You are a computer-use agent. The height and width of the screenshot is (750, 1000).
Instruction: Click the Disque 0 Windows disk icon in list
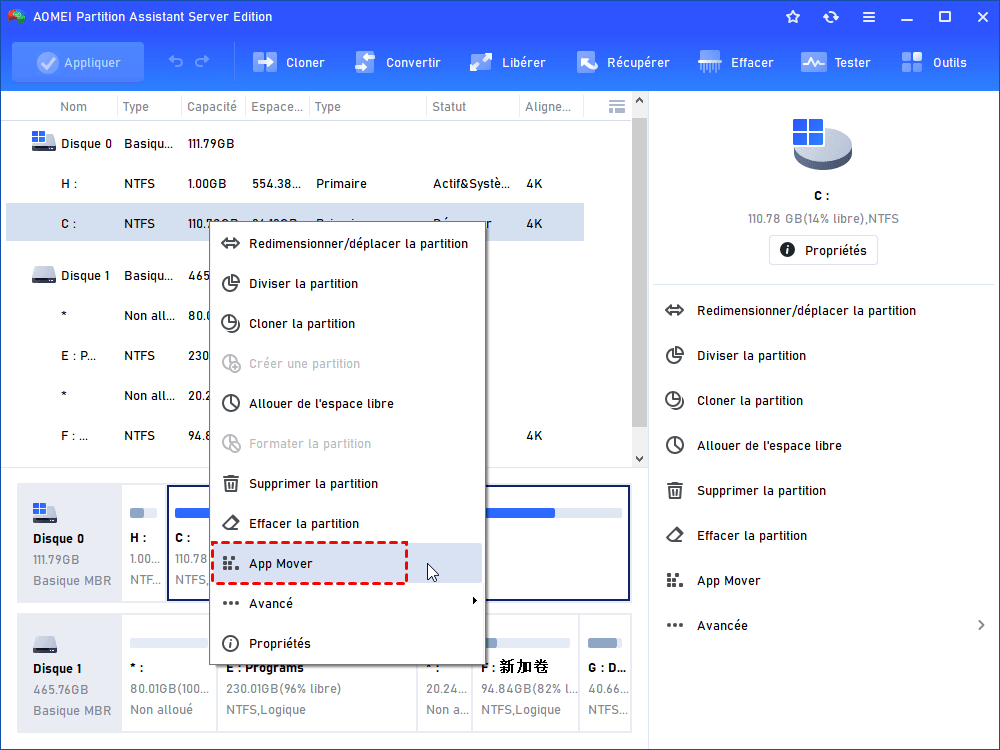(x=43, y=141)
